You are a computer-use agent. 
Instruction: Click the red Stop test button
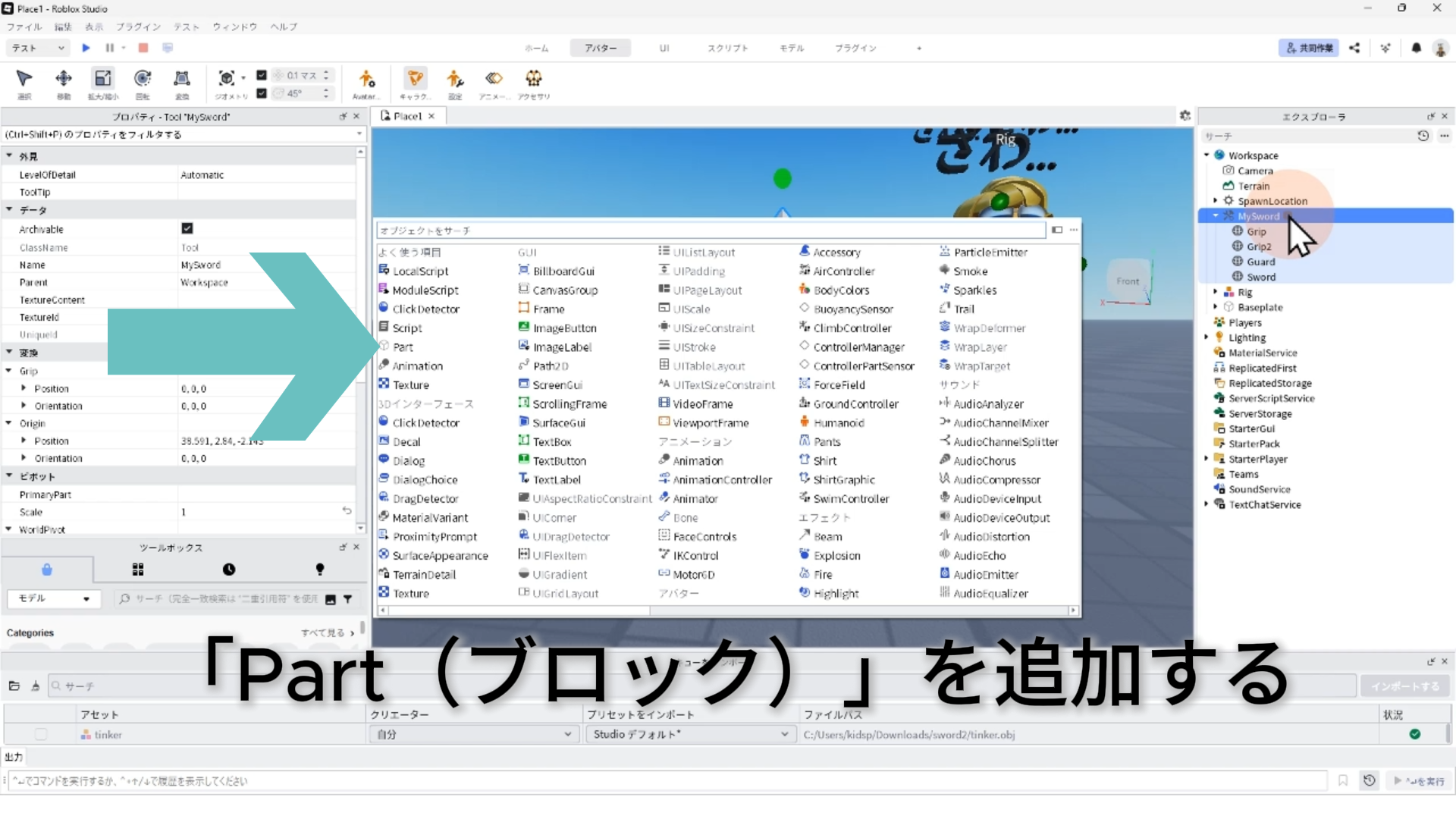coord(143,48)
